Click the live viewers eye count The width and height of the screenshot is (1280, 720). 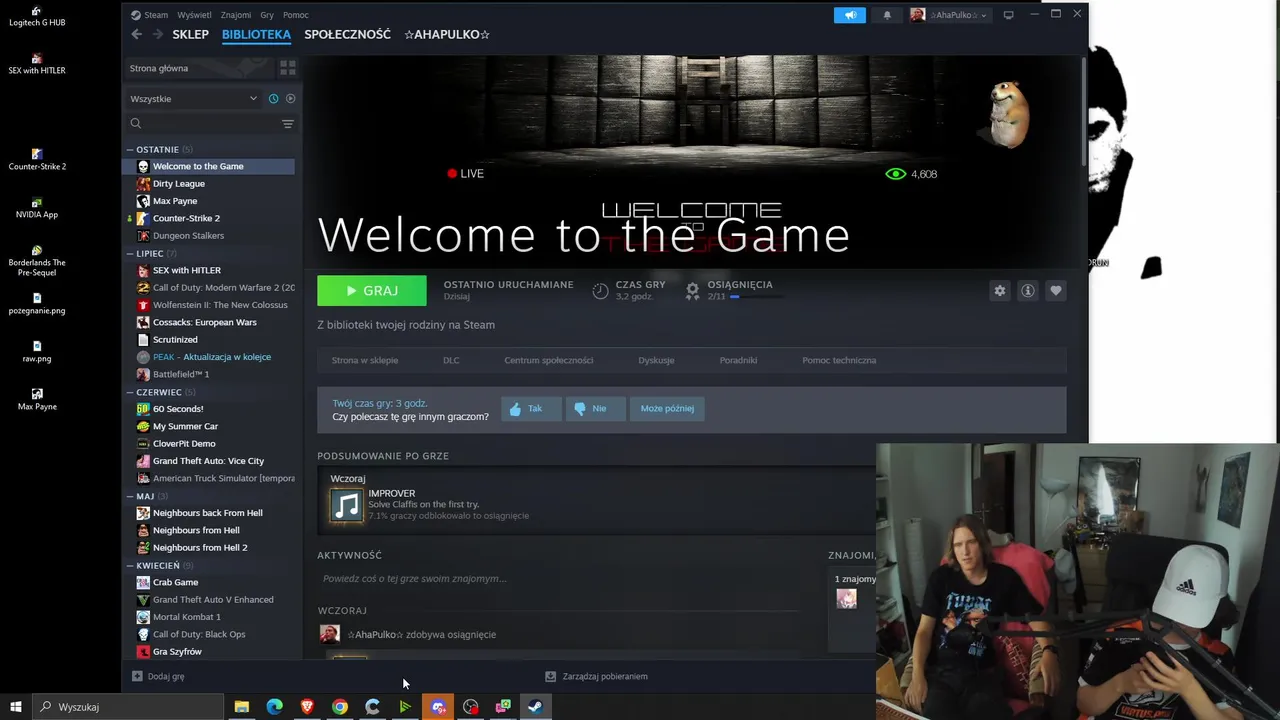[911, 174]
